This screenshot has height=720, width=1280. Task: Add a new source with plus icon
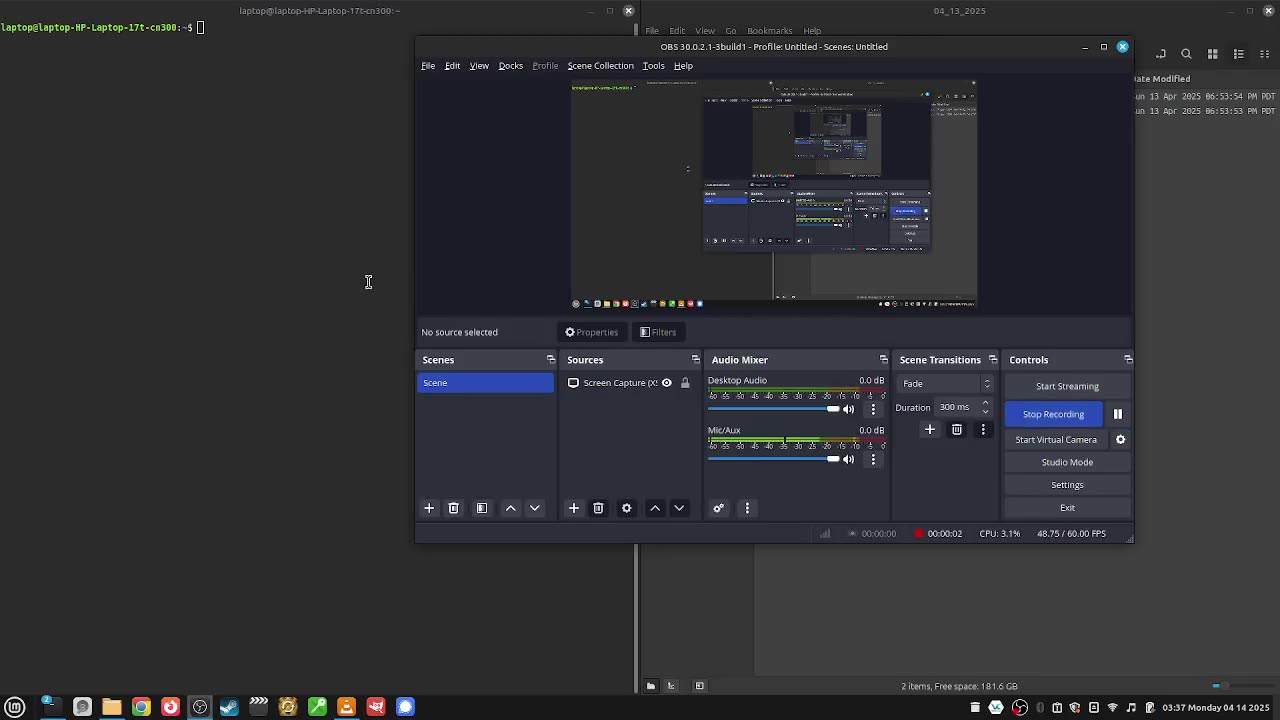pyautogui.click(x=574, y=508)
